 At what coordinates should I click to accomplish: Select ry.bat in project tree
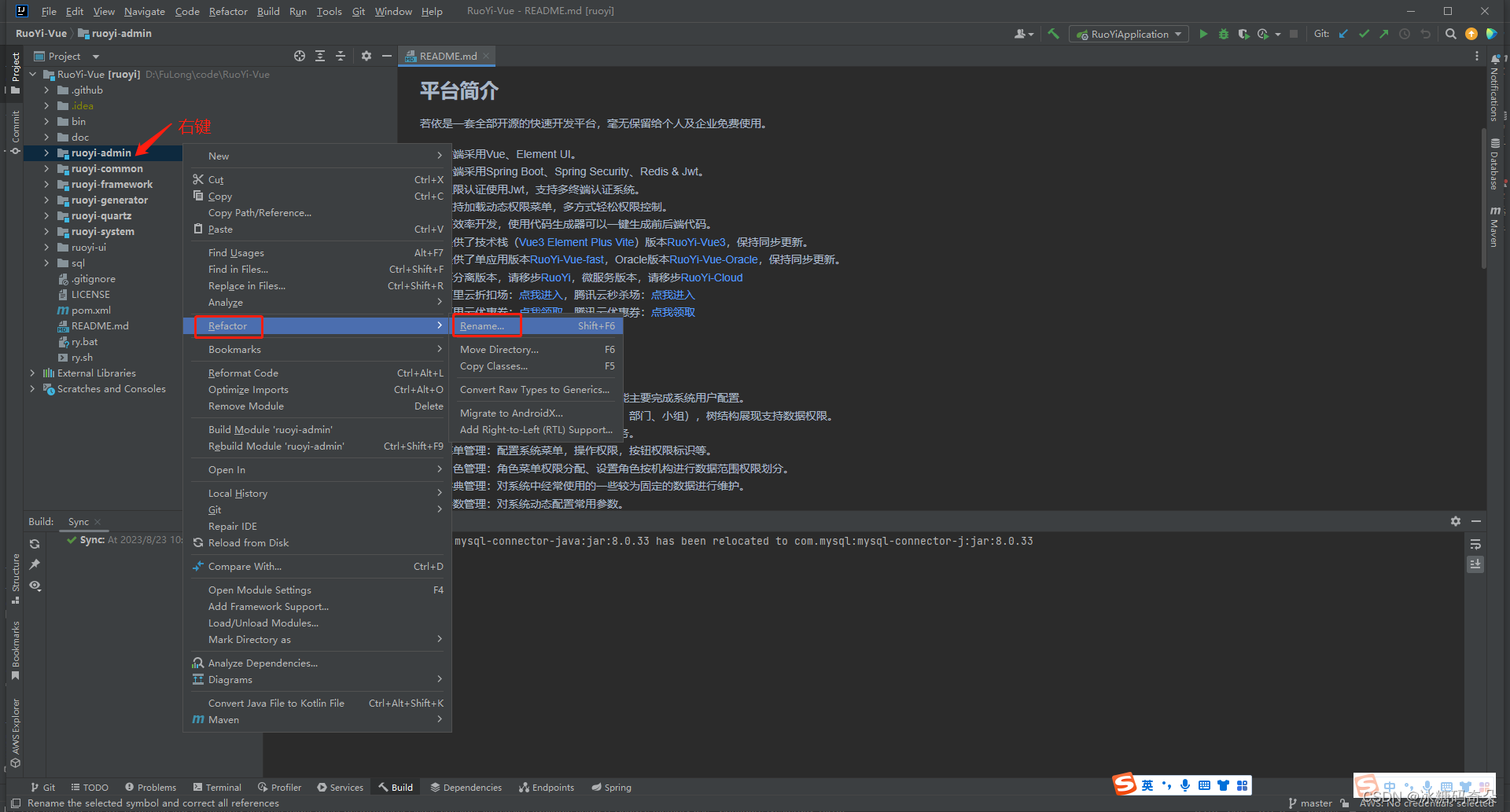[x=78, y=341]
